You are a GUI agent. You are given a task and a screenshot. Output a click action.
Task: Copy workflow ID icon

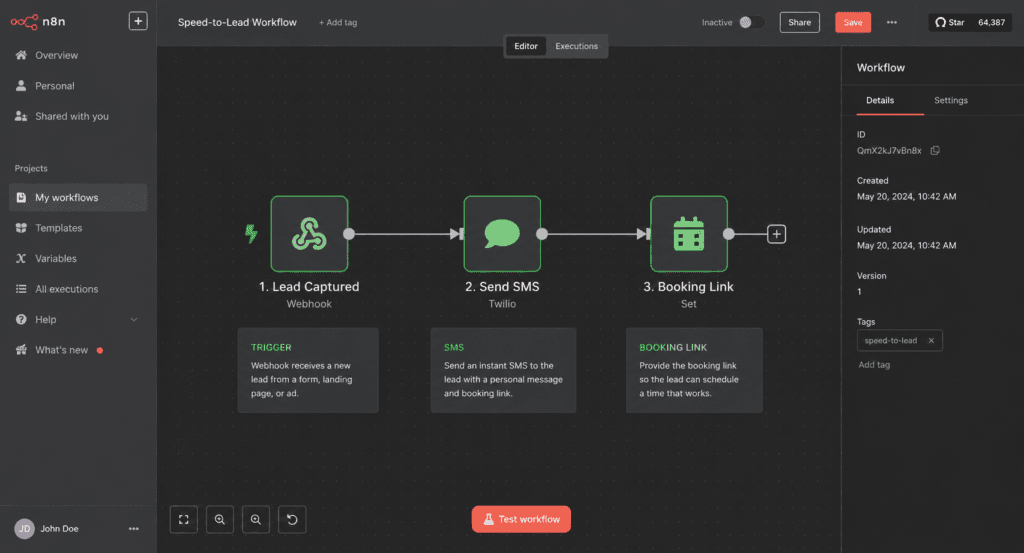[x=935, y=151]
